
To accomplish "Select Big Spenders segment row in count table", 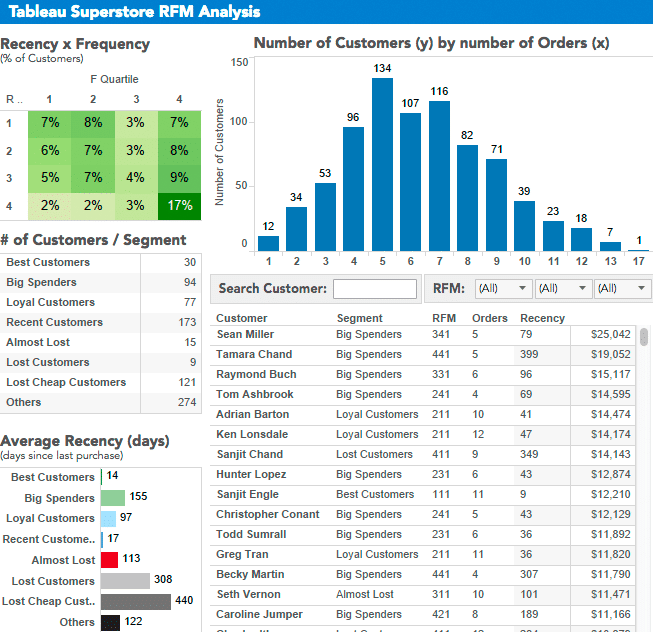I will click(x=101, y=282).
